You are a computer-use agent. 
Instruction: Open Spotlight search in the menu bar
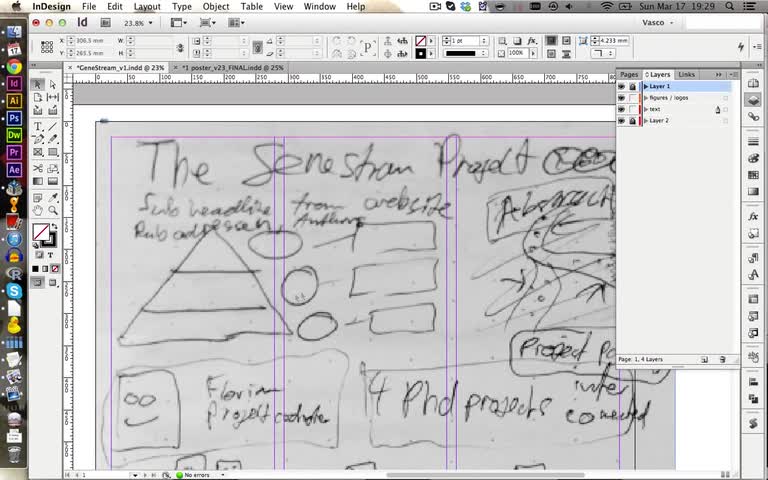point(730,6)
